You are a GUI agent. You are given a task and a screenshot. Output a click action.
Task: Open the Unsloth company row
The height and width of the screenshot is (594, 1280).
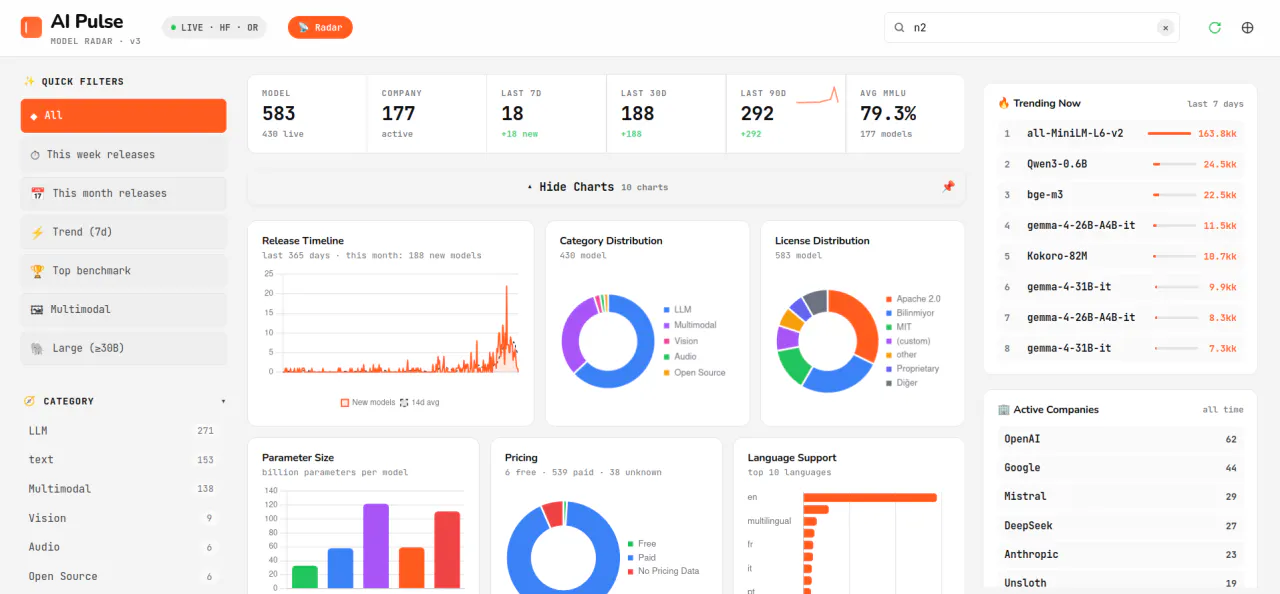pyautogui.click(x=1120, y=583)
